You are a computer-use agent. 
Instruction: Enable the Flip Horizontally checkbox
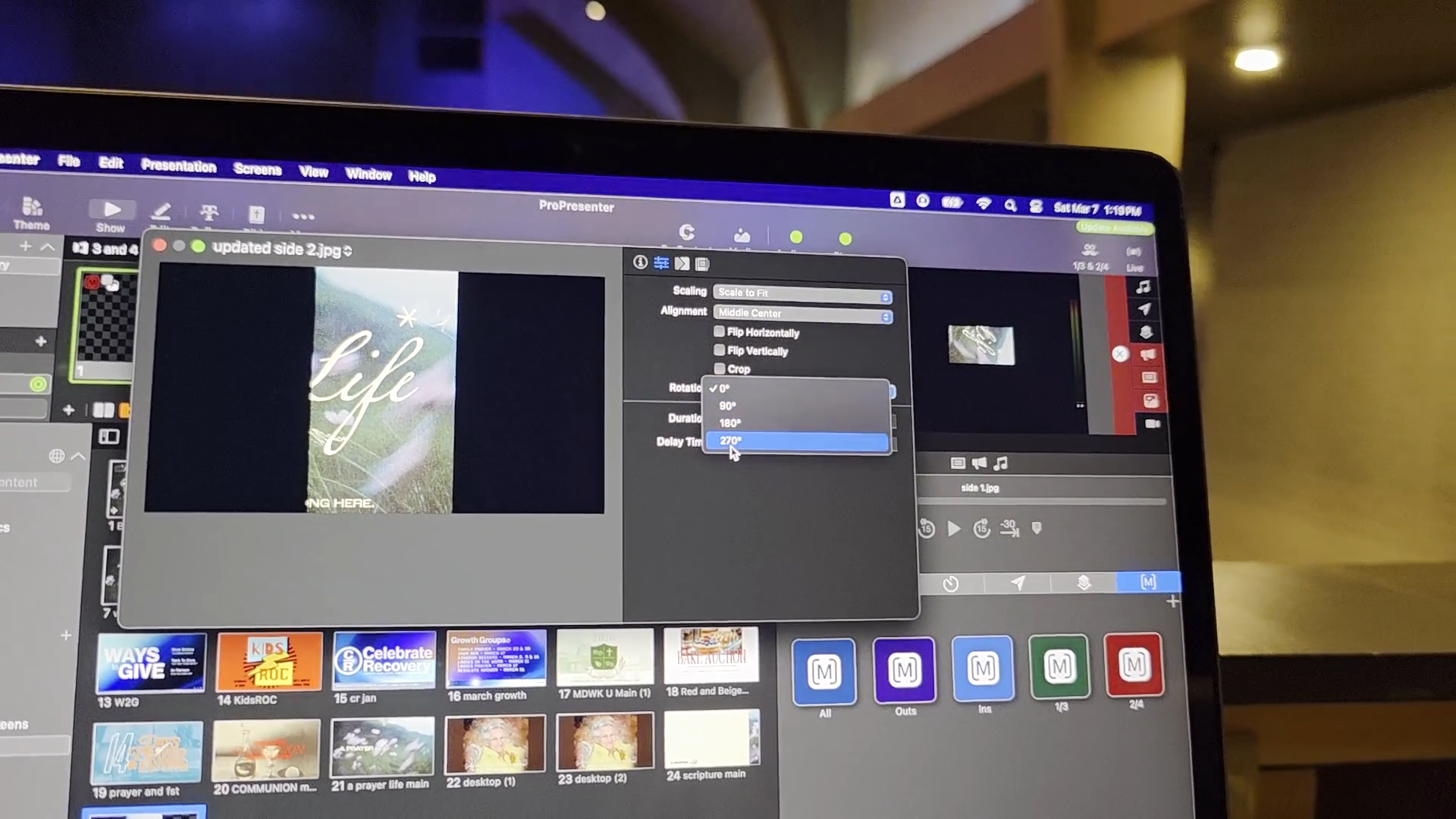(719, 331)
